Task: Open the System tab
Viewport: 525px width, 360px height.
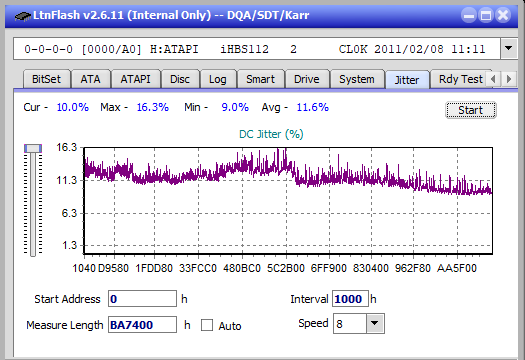Action: point(357,79)
